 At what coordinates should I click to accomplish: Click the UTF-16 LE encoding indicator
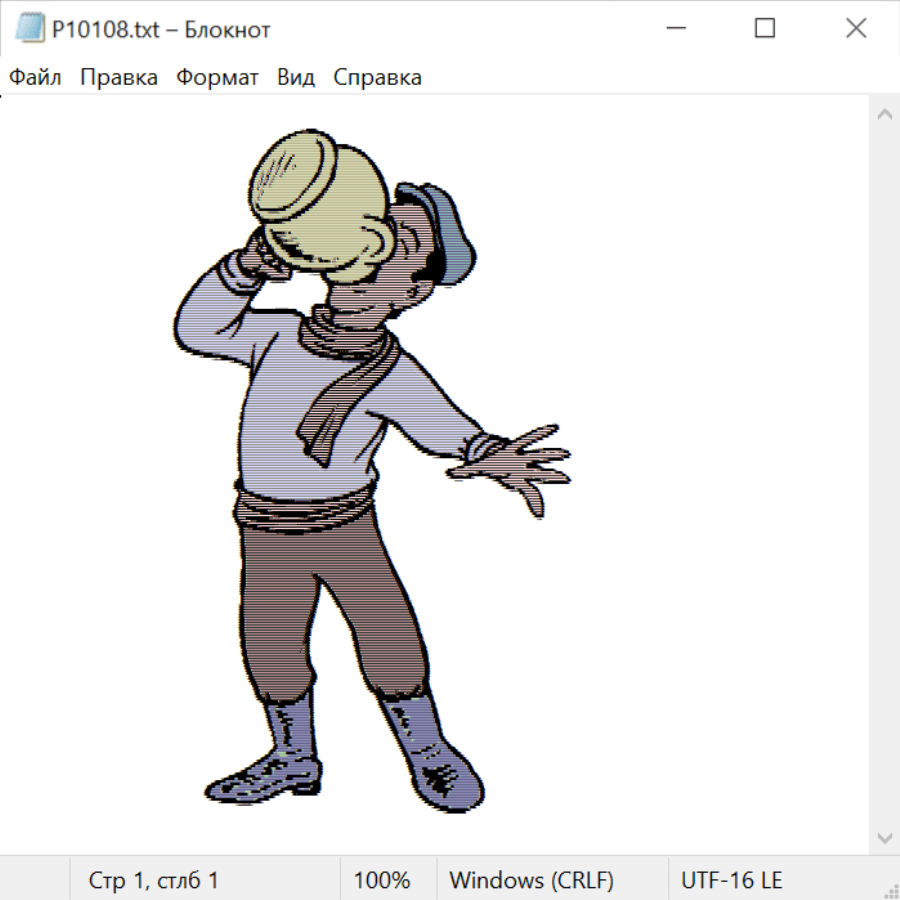tap(731, 880)
